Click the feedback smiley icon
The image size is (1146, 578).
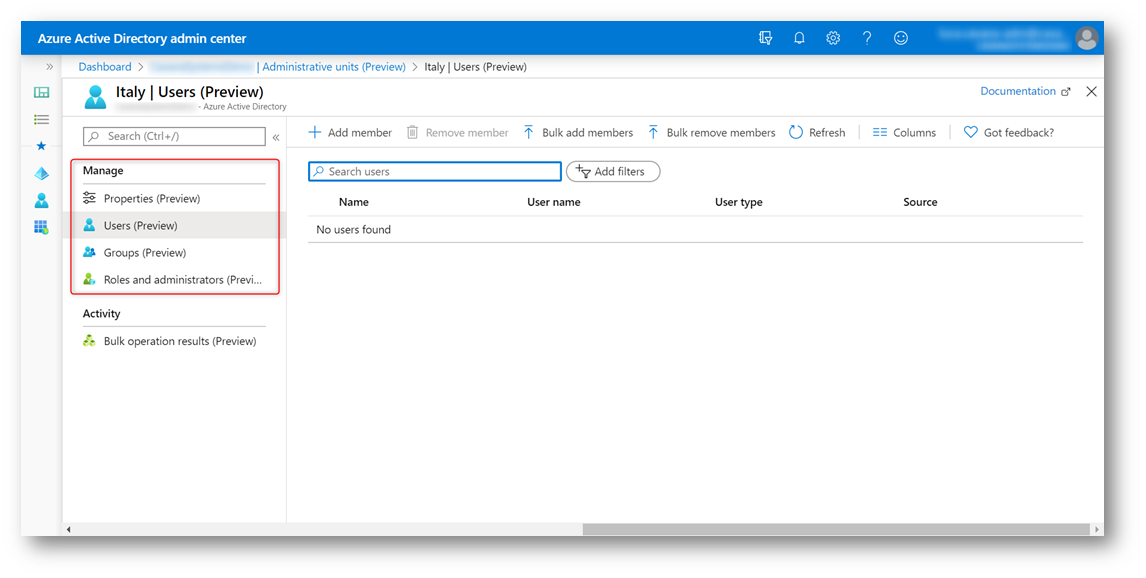[901, 38]
